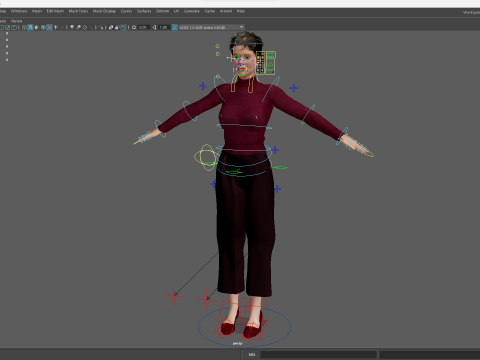Toggle the view transform icon beside color space dropdown
Viewport: 480px width, 360px height.
(175, 27)
